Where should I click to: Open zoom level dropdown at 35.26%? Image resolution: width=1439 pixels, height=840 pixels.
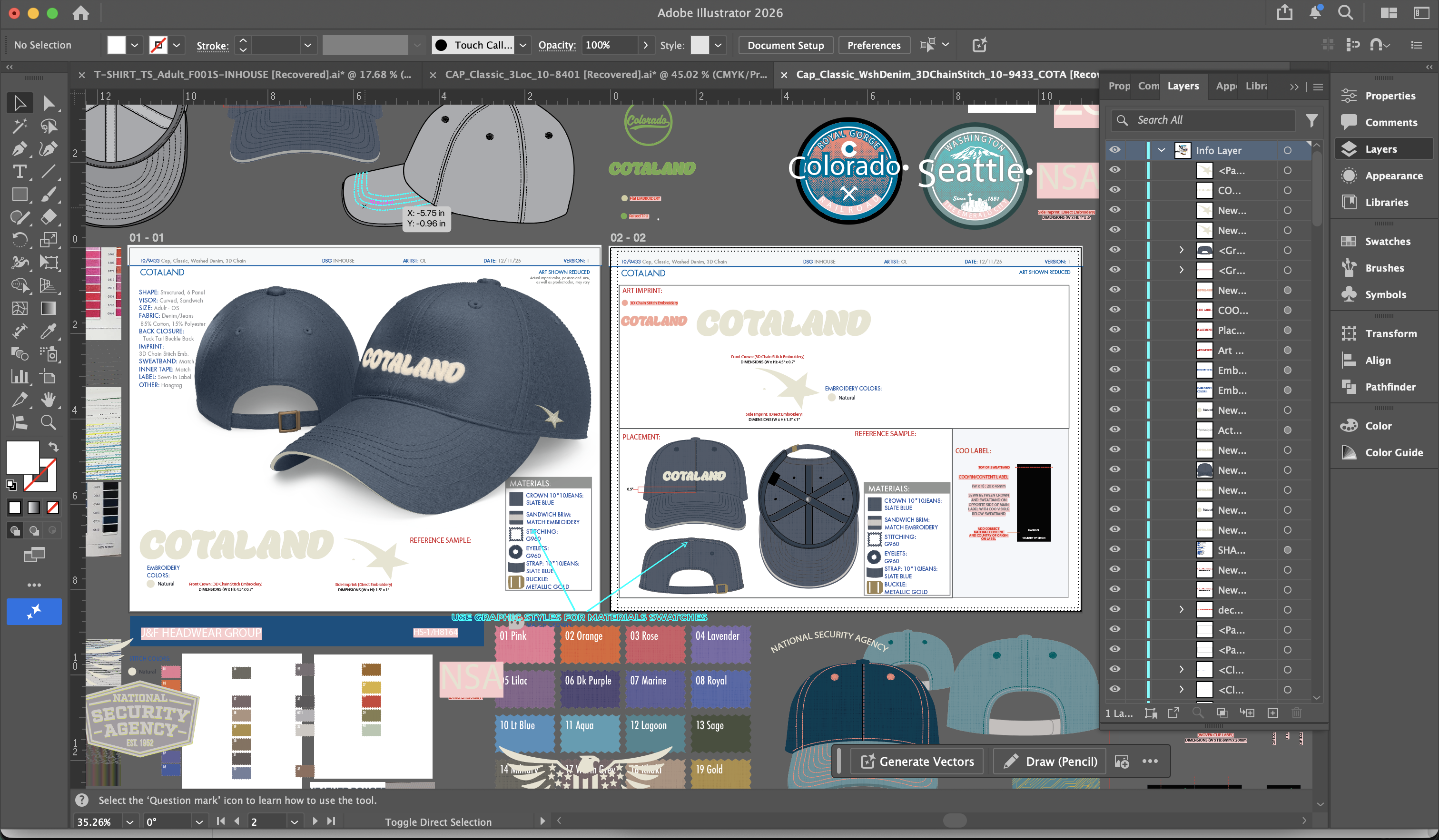point(129,822)
